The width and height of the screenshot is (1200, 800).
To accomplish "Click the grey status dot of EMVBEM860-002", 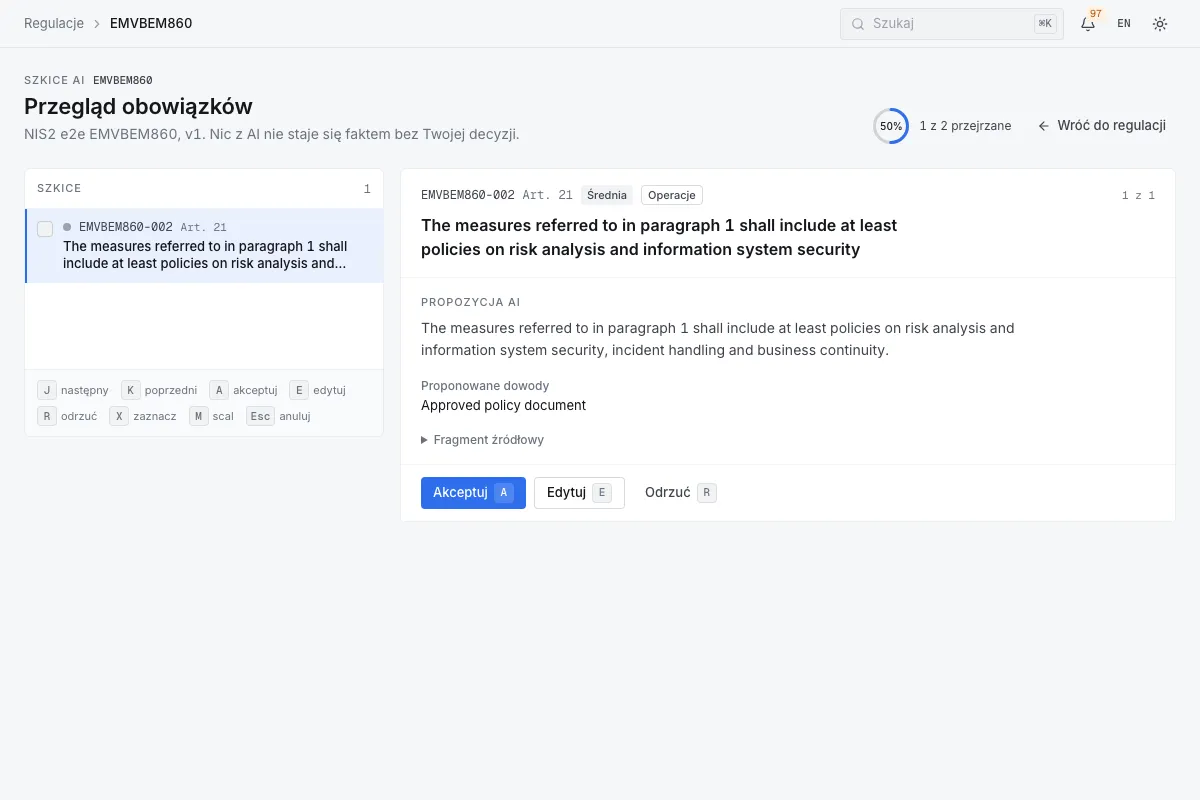I will (67, 227).
